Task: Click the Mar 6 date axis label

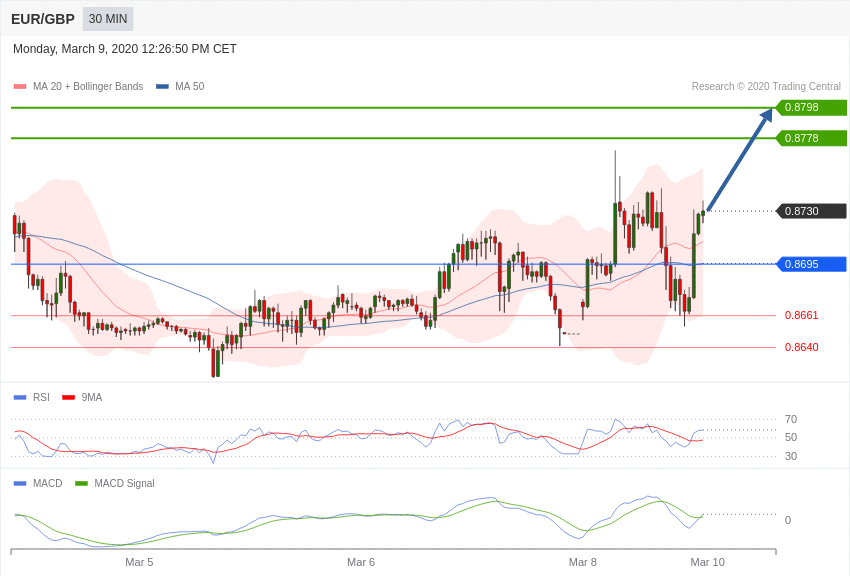Action: 361,562
